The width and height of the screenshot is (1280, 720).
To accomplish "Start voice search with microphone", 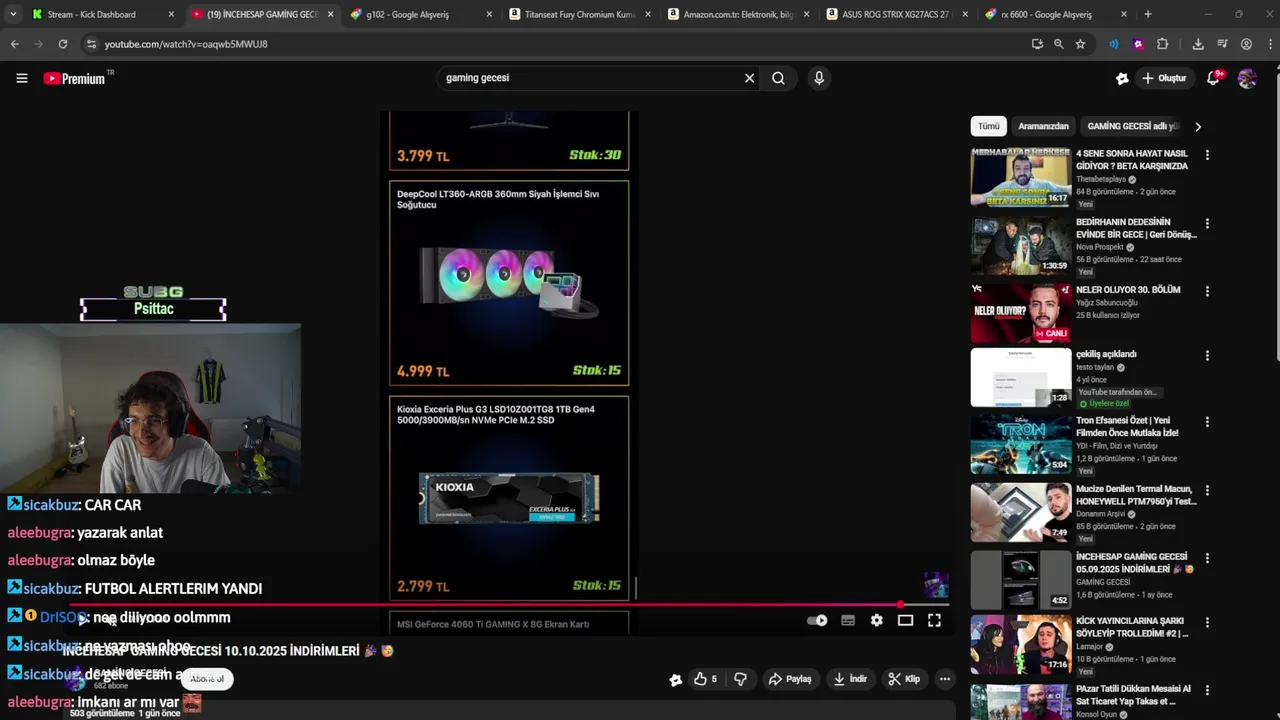I will pos(819,78).
